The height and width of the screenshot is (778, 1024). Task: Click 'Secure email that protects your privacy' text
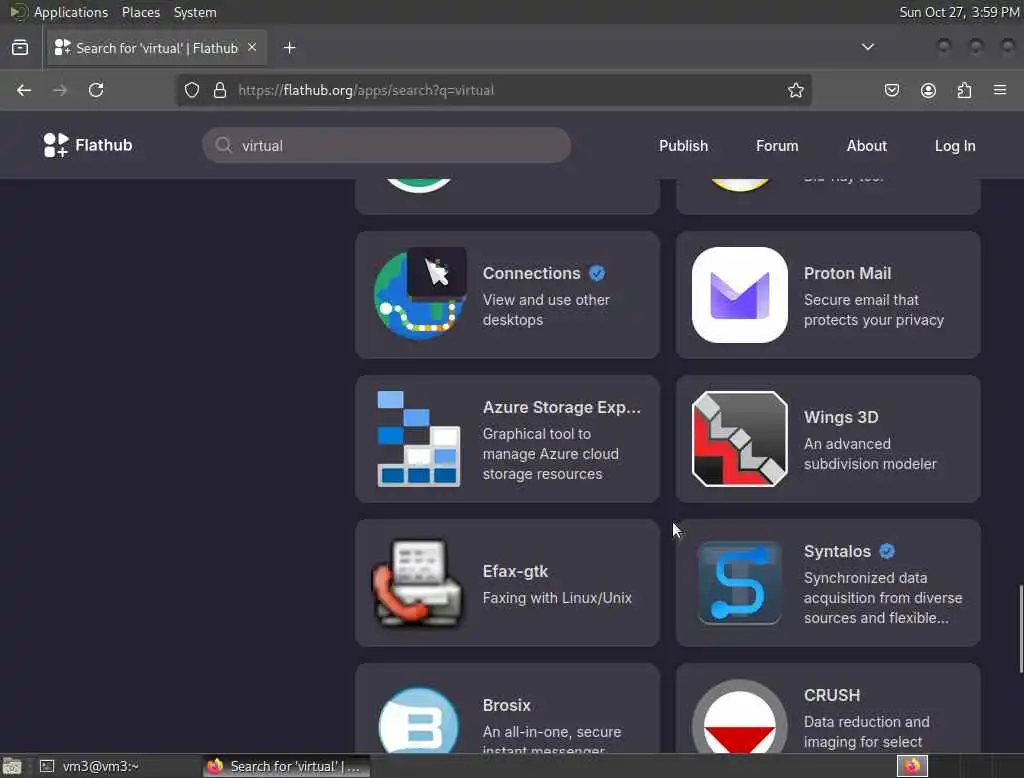click(874, 310)
